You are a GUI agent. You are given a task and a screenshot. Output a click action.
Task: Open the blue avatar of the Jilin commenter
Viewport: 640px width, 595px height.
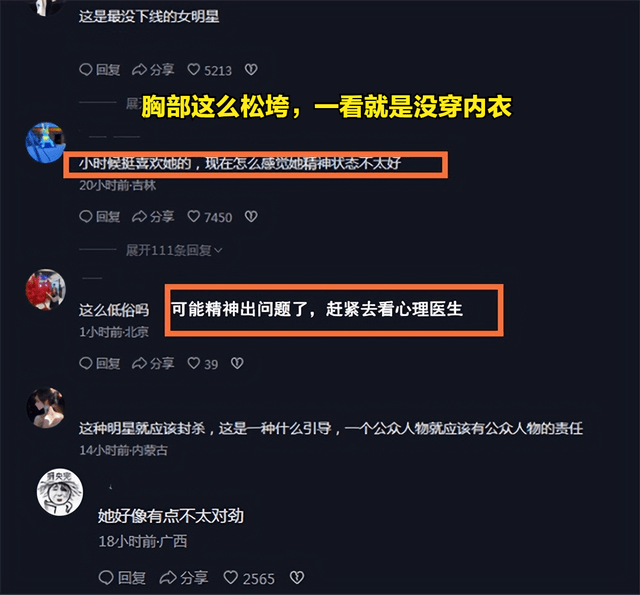(x=45, y=142)
